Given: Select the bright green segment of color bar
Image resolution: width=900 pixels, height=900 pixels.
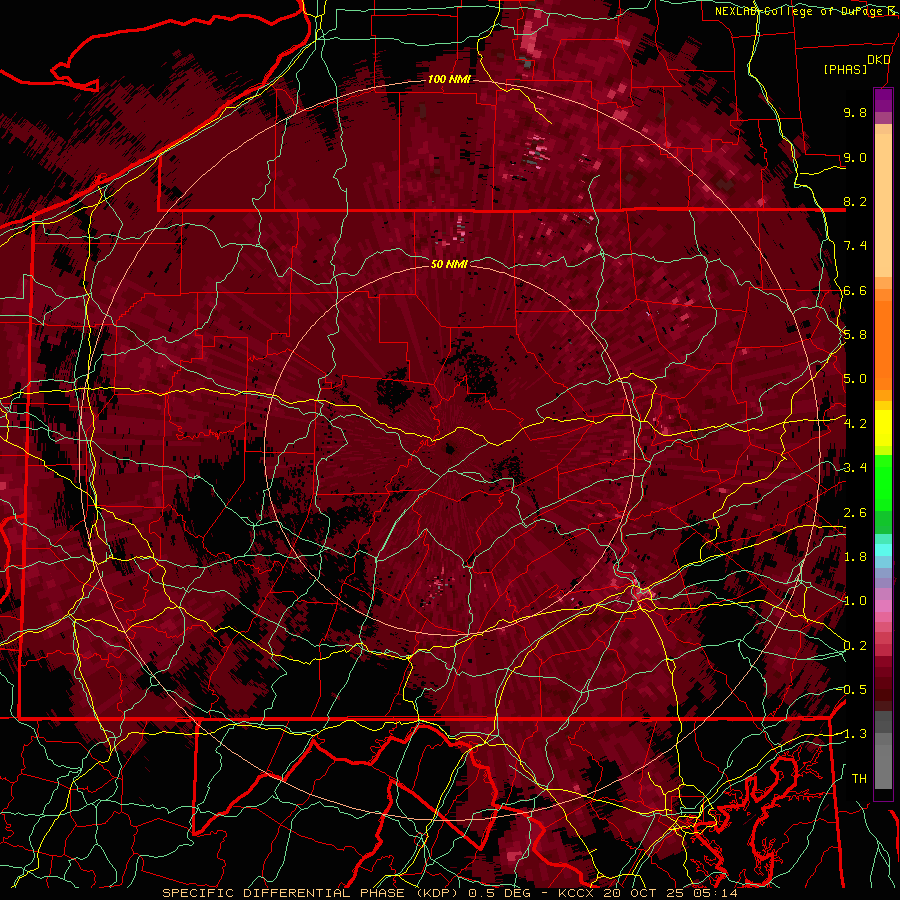Looking at the screenshot, I should tap(883, 482).
